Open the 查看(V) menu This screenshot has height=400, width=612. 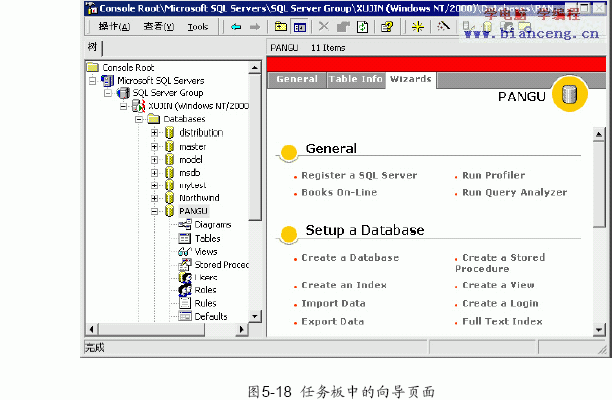click(x=158, y=27)
